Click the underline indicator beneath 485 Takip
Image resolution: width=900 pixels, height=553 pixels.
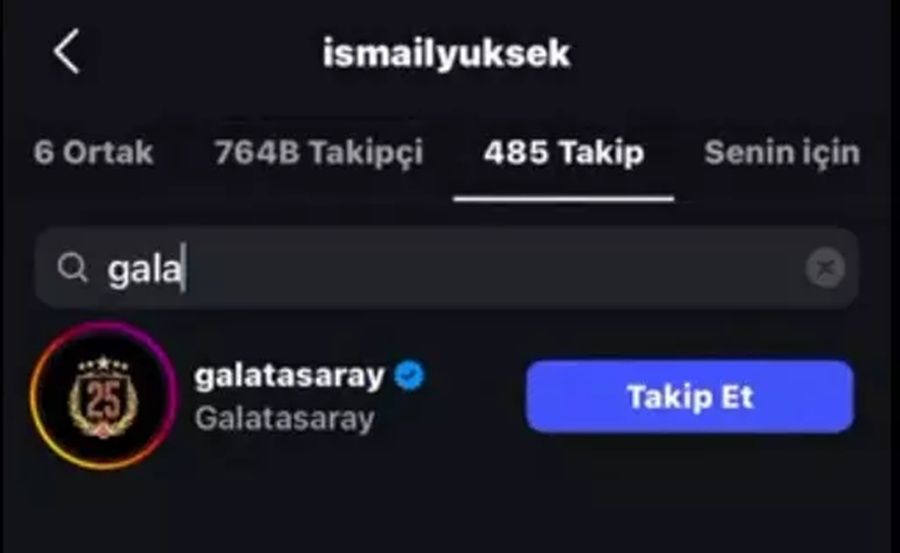coord(564,199)
